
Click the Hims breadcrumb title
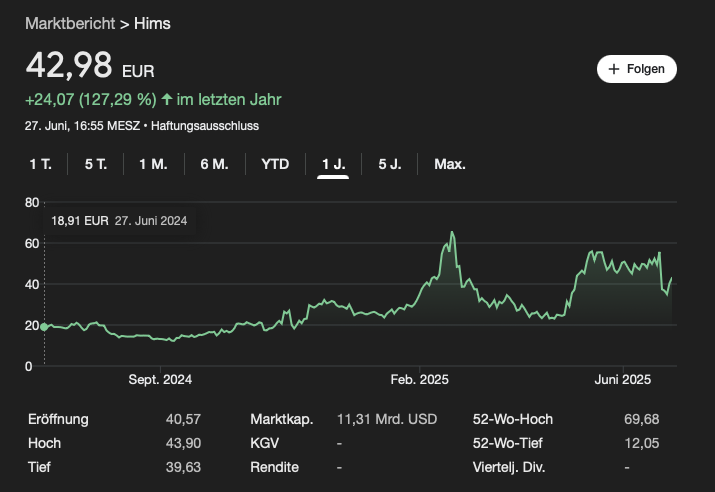point(152,24)
